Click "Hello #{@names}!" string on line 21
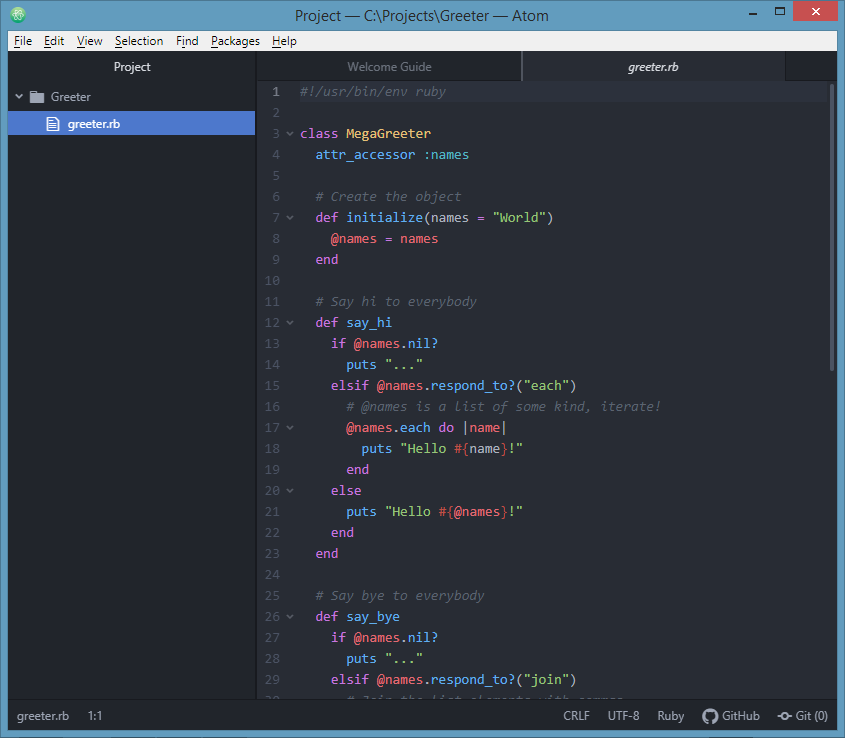Image resolution: width=845 pixels, height=738 pixels. (x=454, y=512)
